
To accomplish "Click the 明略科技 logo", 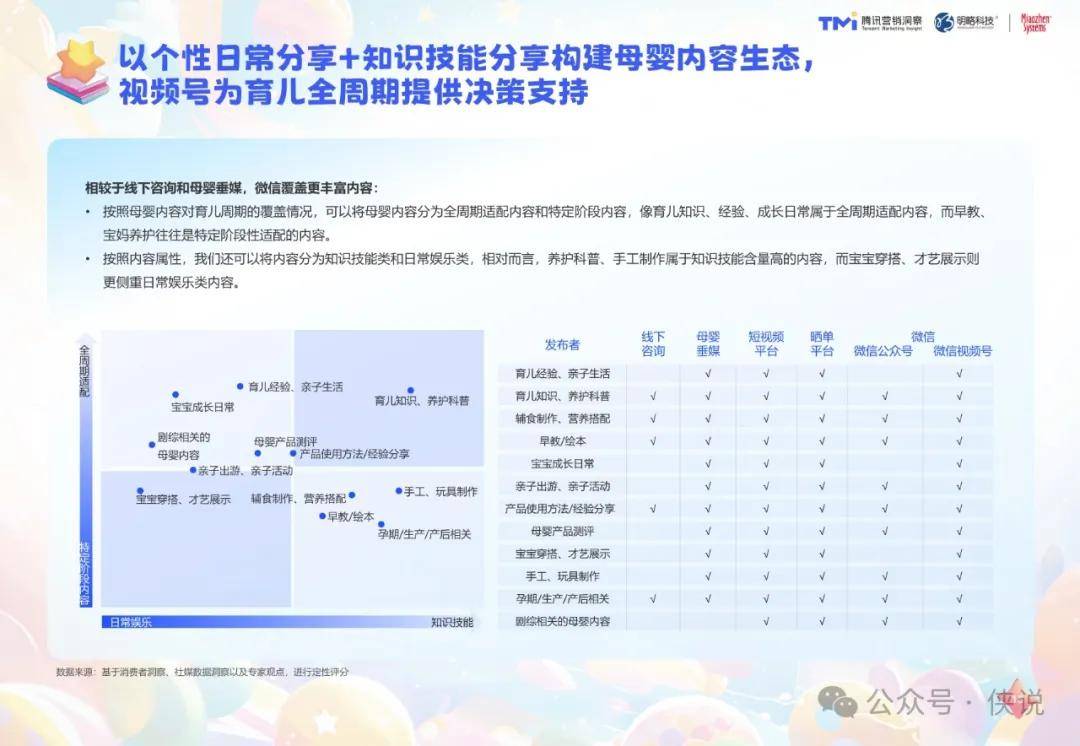I will [965, 22].
